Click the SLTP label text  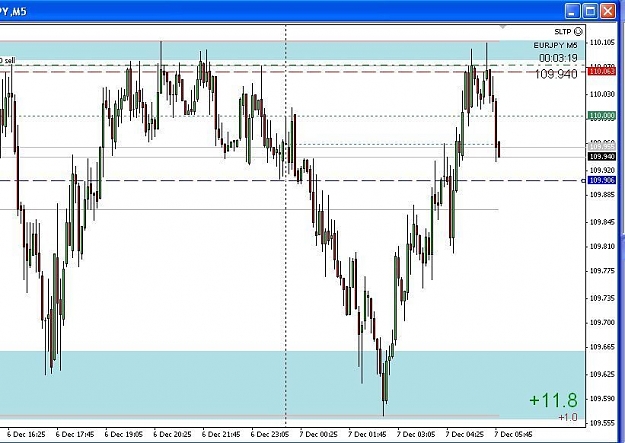tap(562, 32)
